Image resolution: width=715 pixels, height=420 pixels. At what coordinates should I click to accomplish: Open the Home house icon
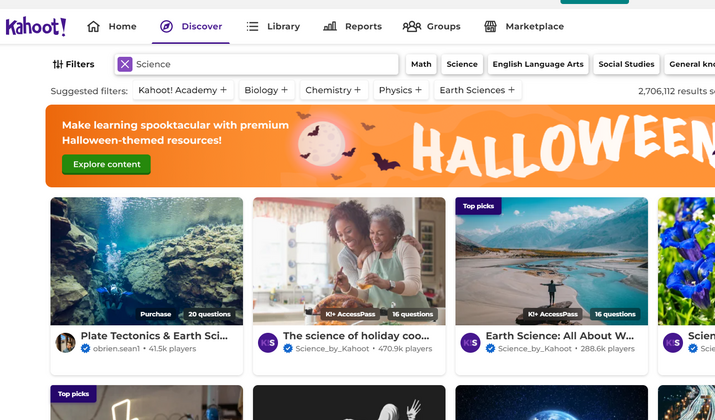93,26
